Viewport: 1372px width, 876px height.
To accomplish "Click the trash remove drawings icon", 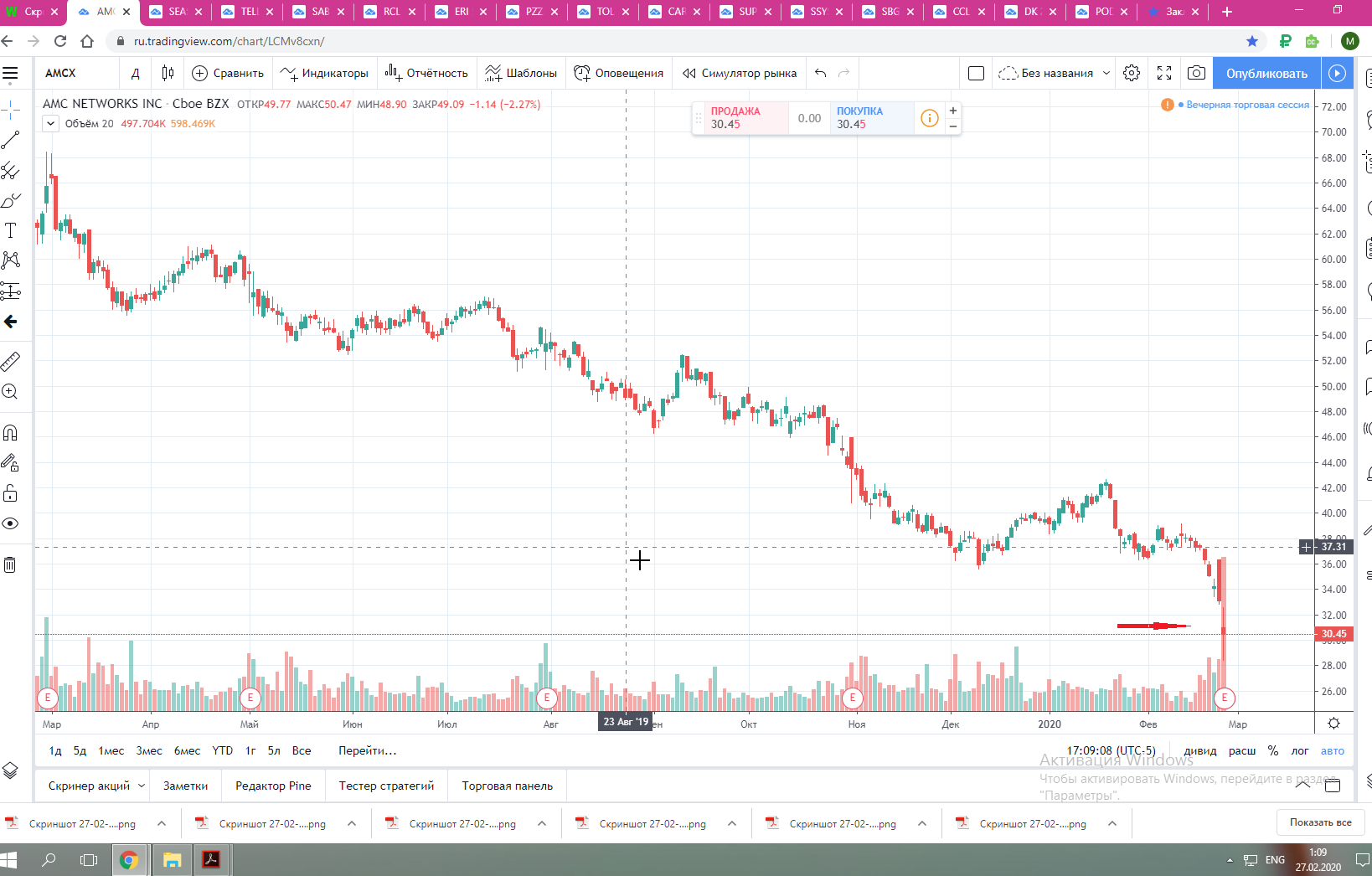I will 11,564.
